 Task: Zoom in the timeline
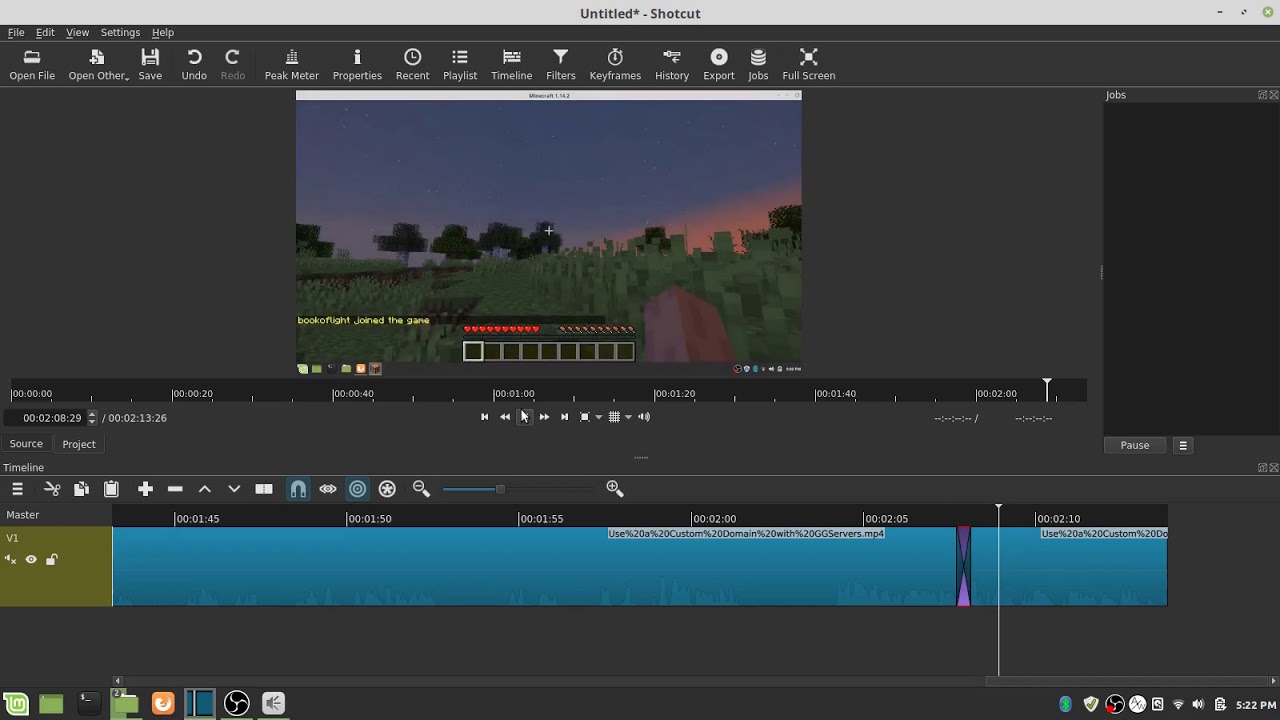pyautogui.click(x=615, y=489)
